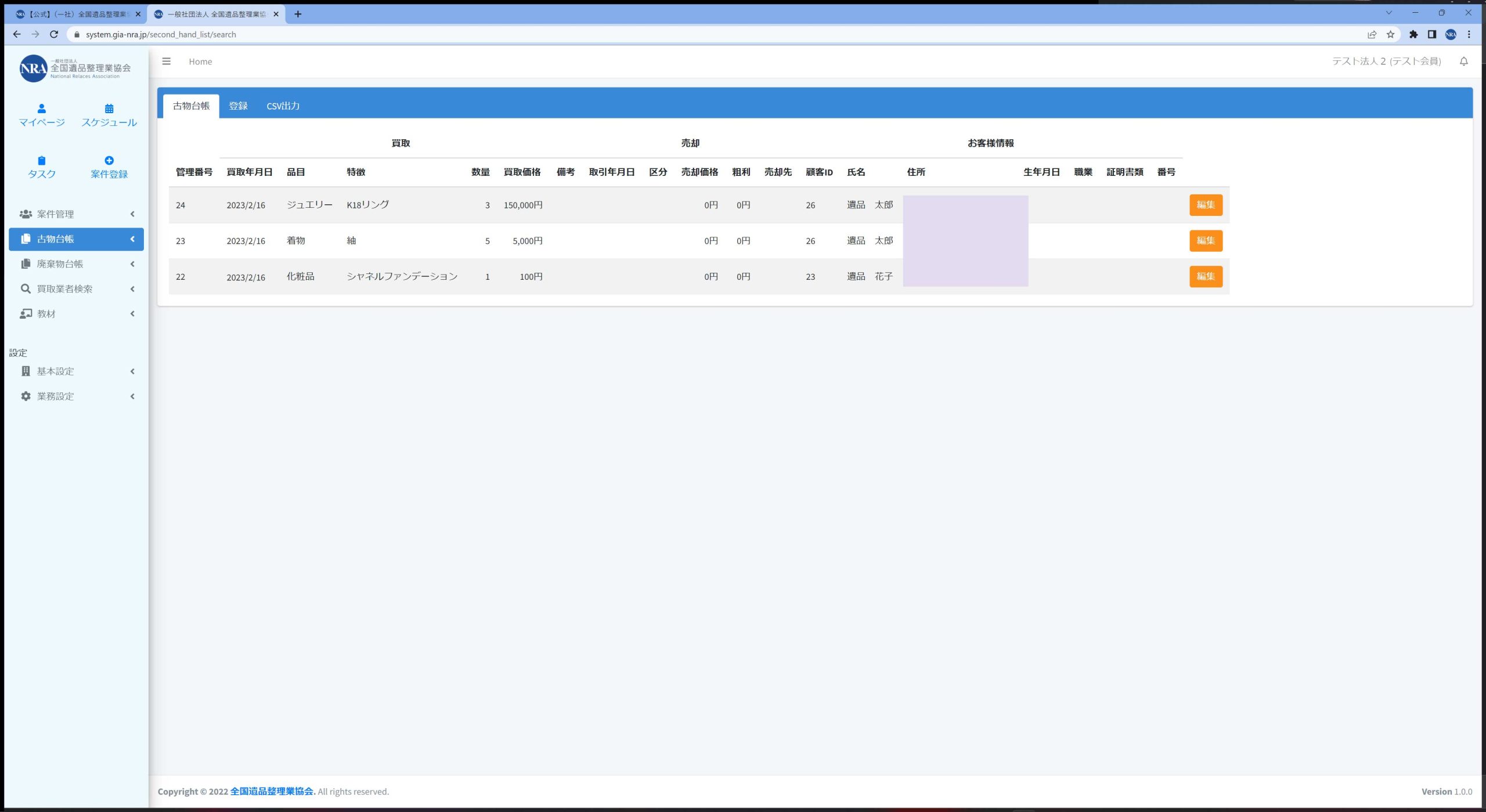Click browser extensions puzzle icon
Screen dimensions: 1486x812
tap(1413, 34)
